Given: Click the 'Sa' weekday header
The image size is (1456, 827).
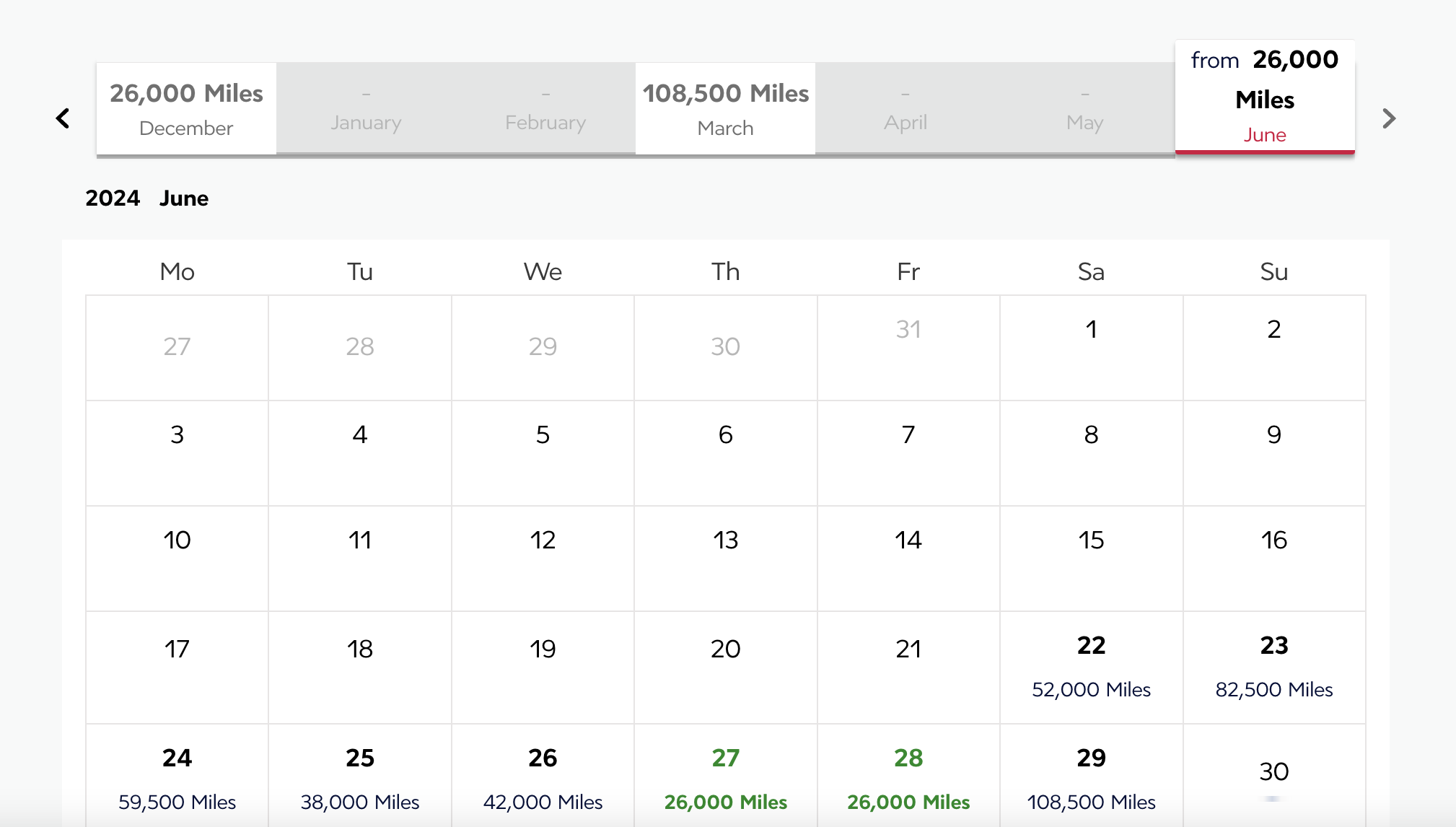Looking at the screenshot, I should click(1091, 271).
